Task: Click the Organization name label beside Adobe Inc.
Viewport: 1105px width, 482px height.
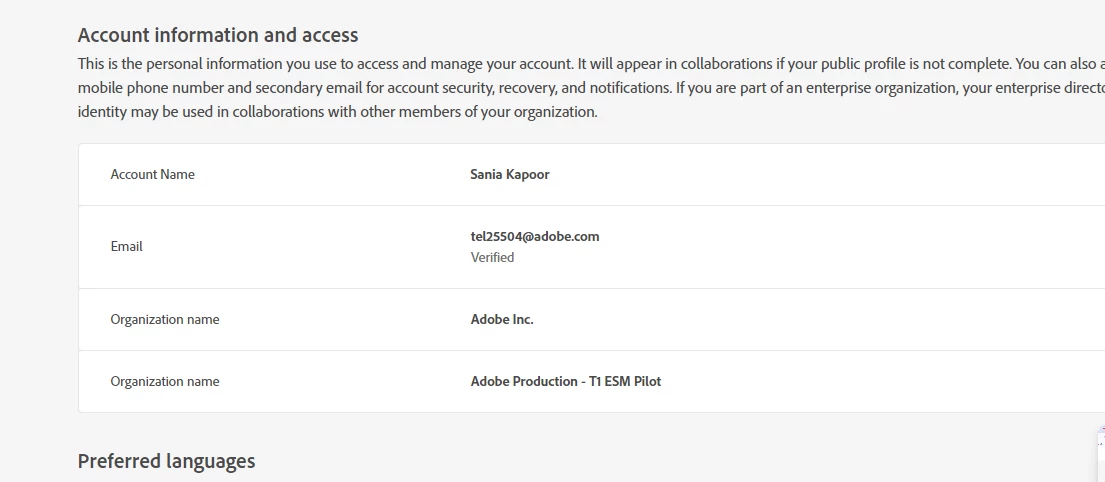Action: pyautogui.click(x=164, y=319)
